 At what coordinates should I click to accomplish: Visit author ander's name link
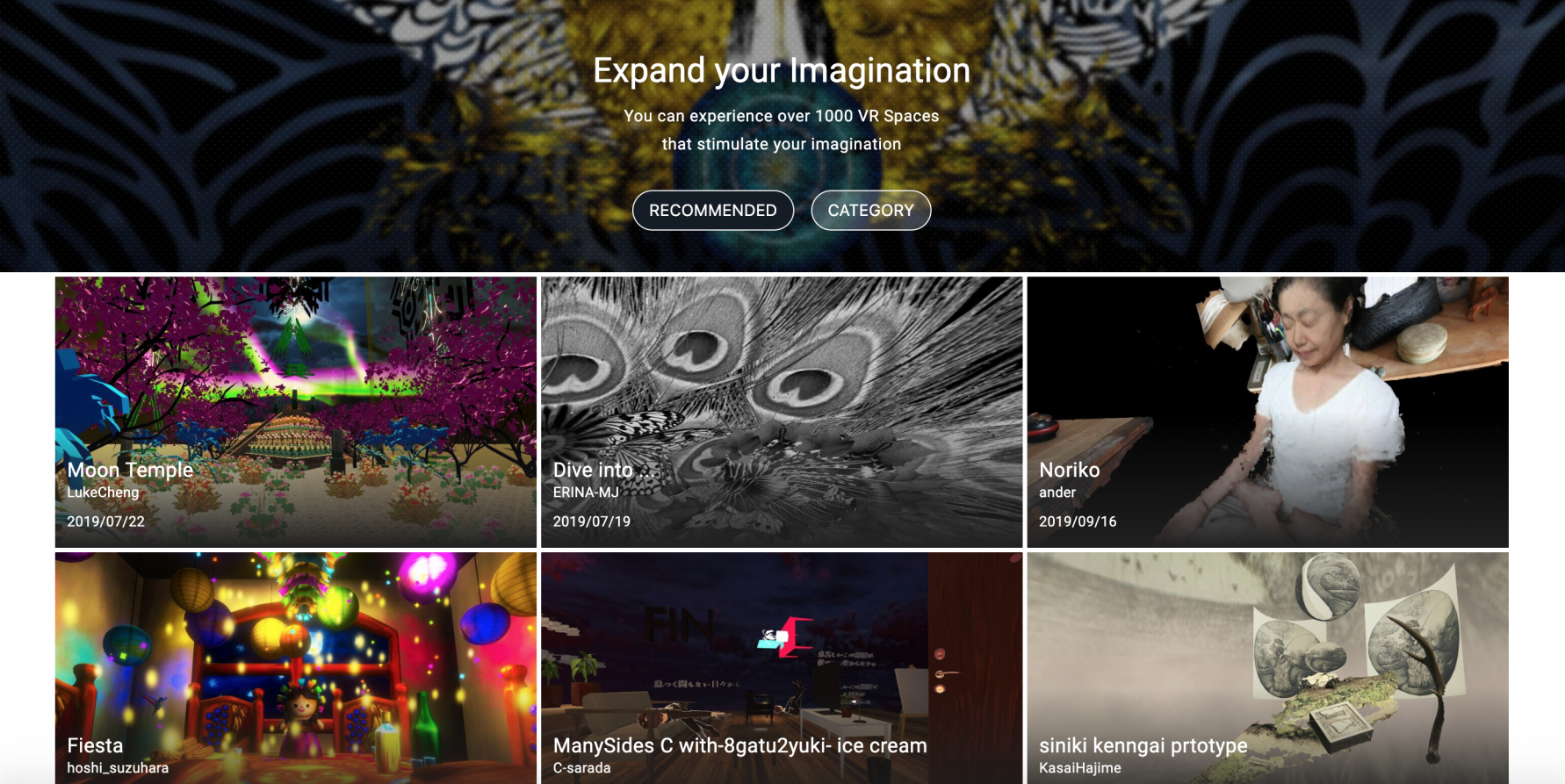pos(1057,493)
